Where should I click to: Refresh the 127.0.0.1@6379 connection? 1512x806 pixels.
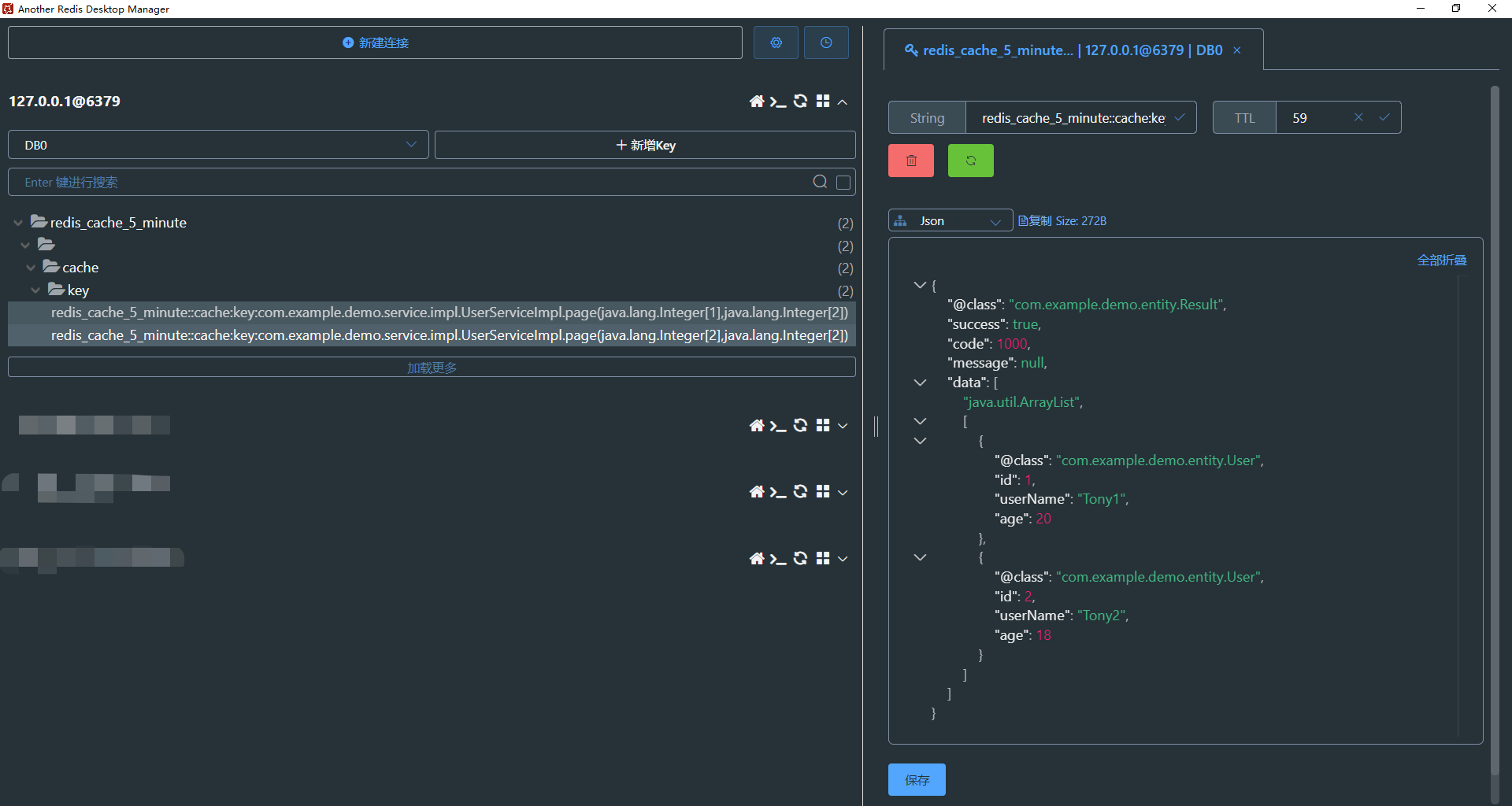click(x=800, y=102)
